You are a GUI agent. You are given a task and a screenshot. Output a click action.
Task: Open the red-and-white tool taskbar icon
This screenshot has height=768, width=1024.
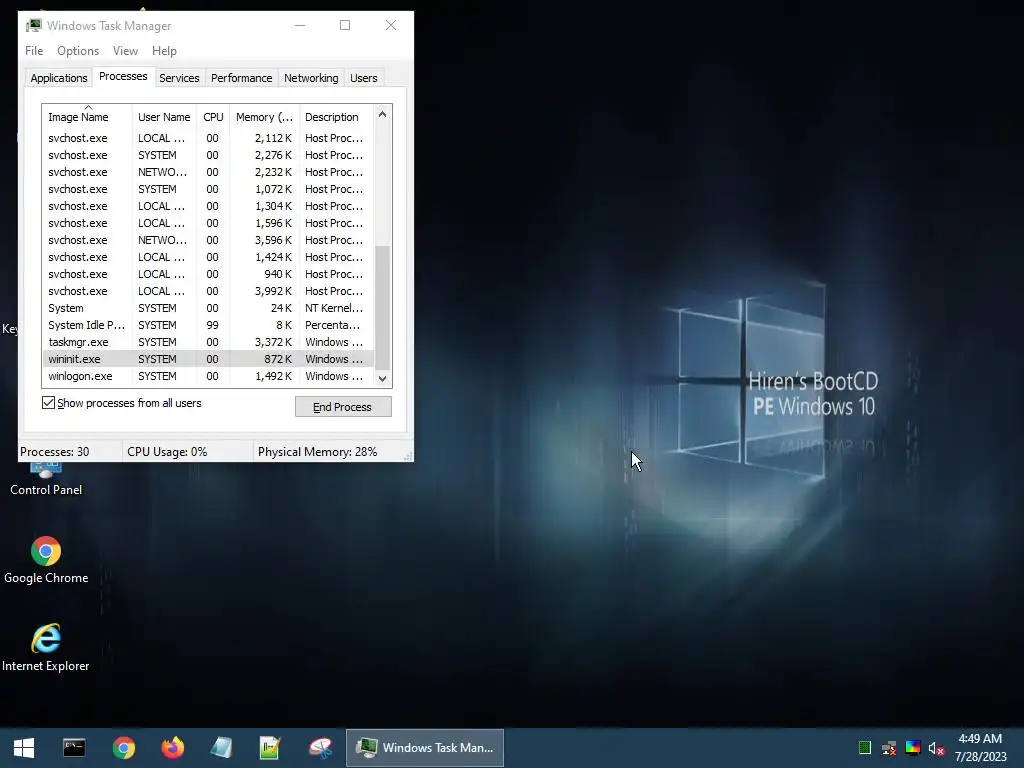pos(320,748)
